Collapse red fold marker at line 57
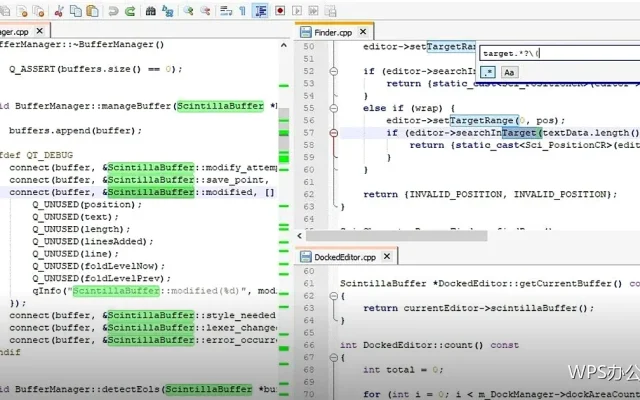The height and width of the screenshot is (400, 640). pyautogui.click(x=333, y=133)
